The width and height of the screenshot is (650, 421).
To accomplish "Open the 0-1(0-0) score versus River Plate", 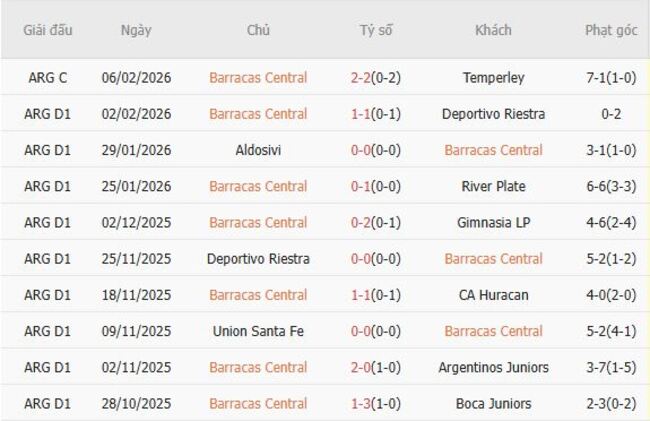I will pyautogui.click(x=376, y=186).
